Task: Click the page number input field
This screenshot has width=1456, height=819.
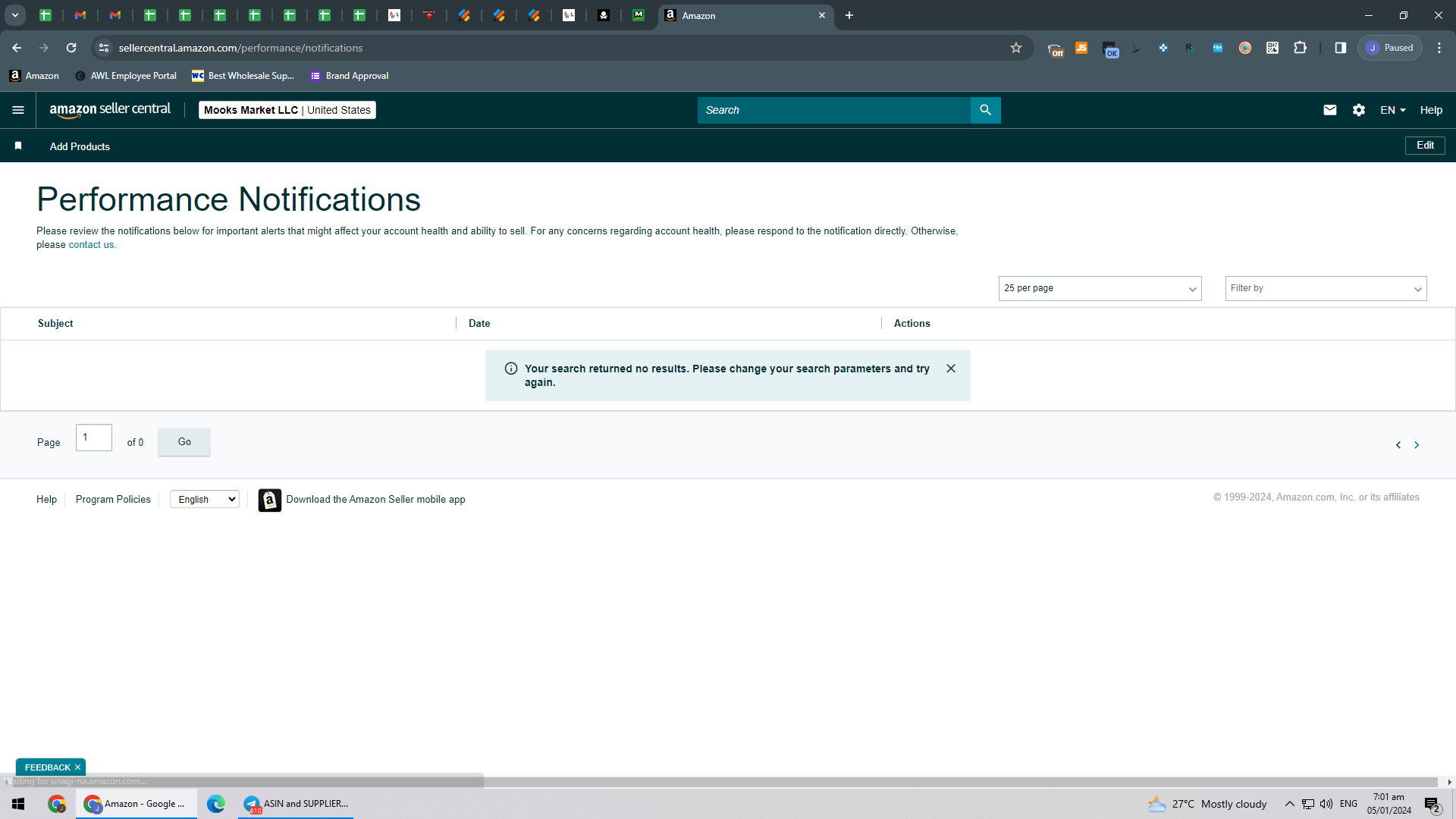Action: click(x=94, y=438)
